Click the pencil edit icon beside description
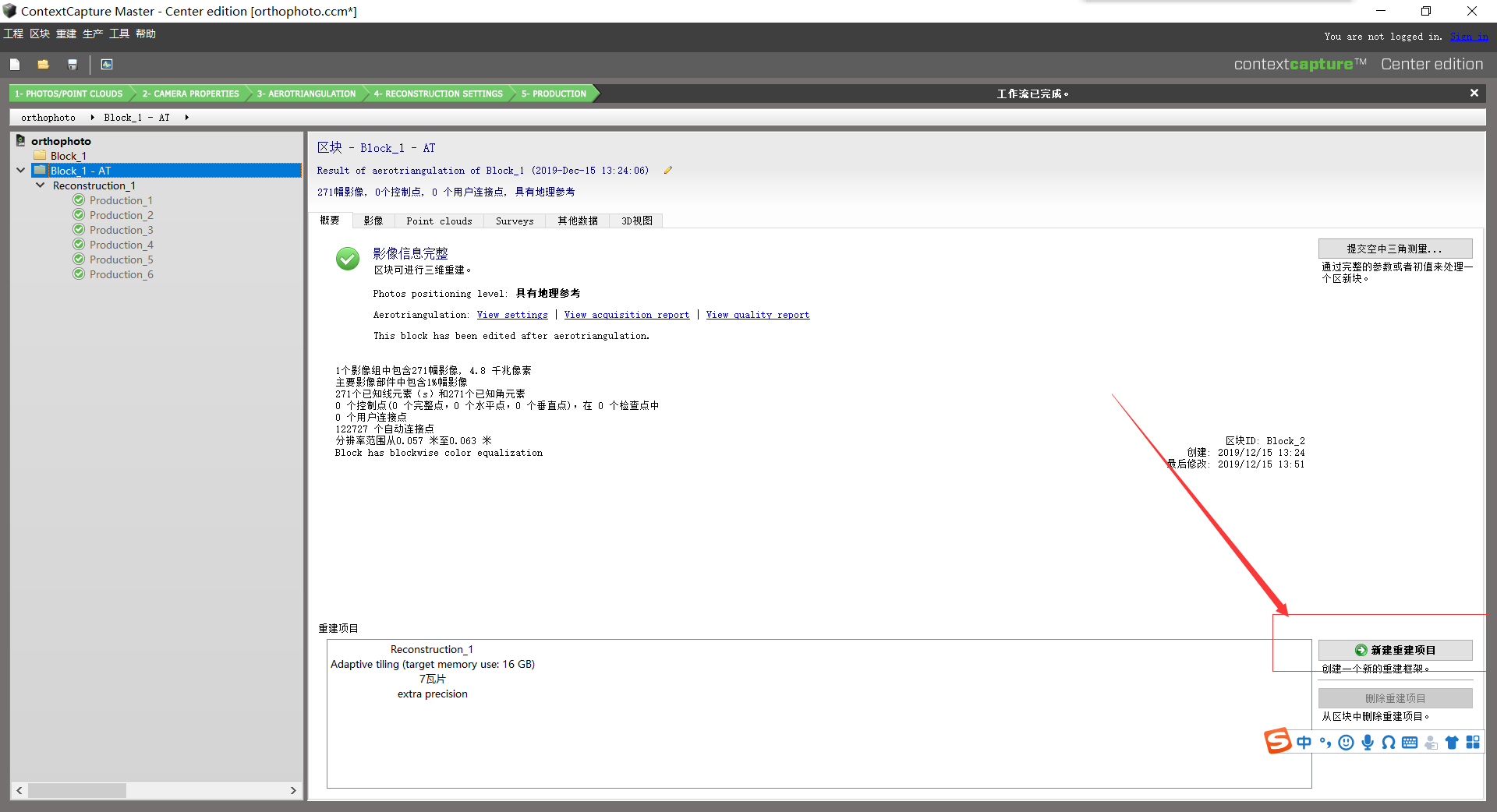 667,171
